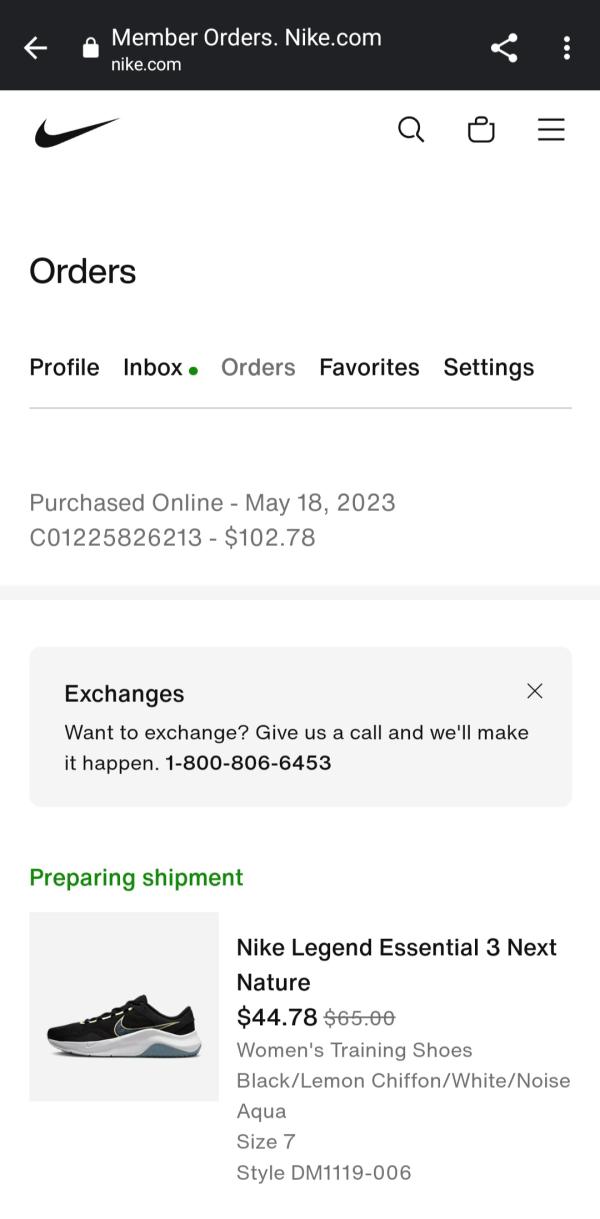Image resolution: width=600 pixels, height=1219 pixels.
Task: Open the hamburger navigation menu
Action: click(x=551, y=130)
